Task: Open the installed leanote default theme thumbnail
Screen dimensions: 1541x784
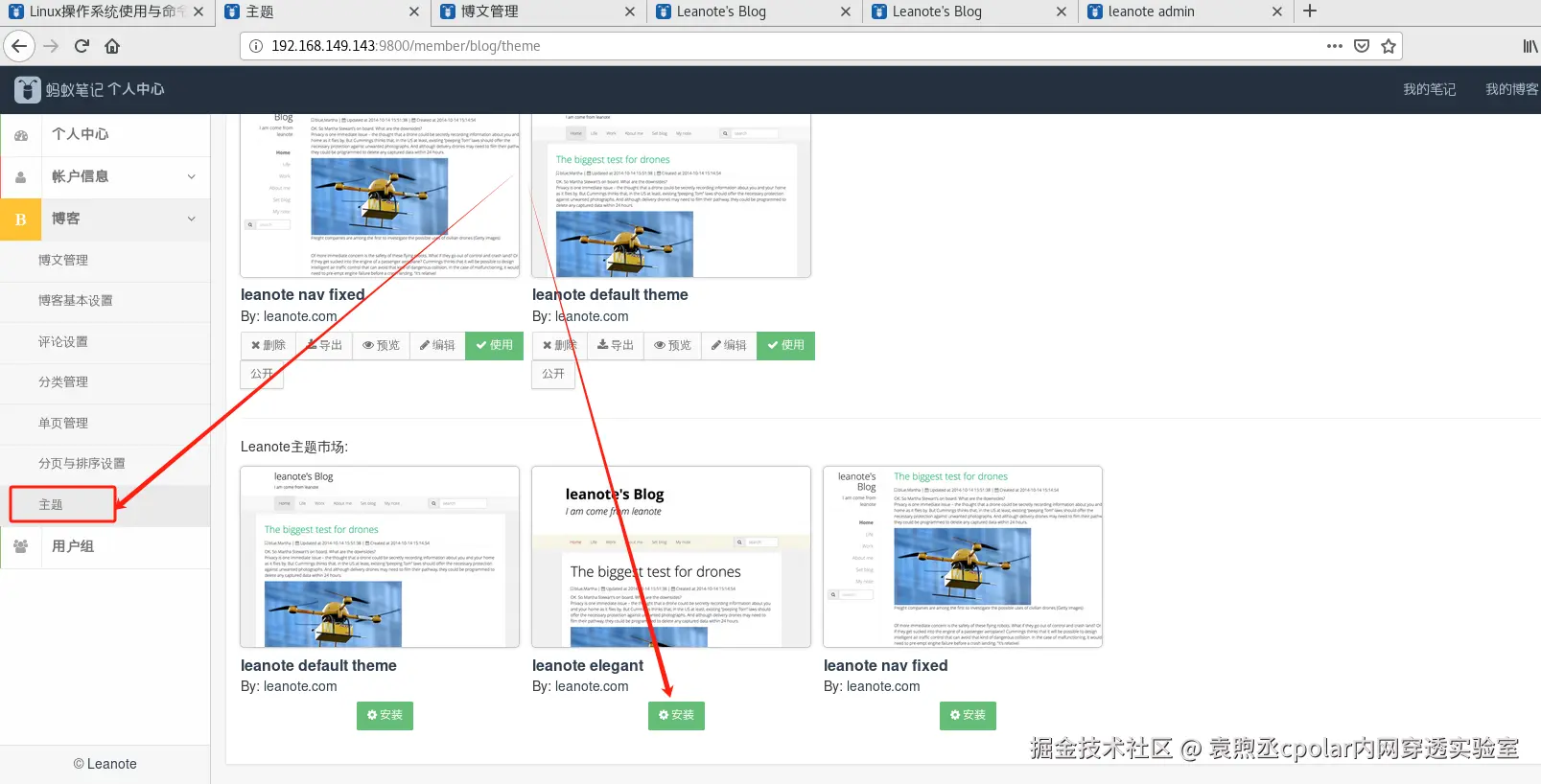Action: 671,196
